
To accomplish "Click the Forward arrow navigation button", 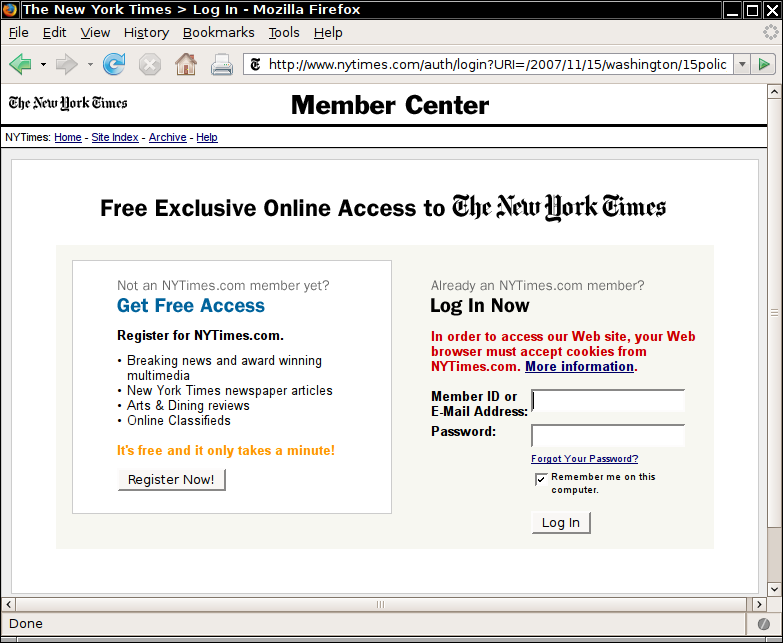I will coord(67,65).
